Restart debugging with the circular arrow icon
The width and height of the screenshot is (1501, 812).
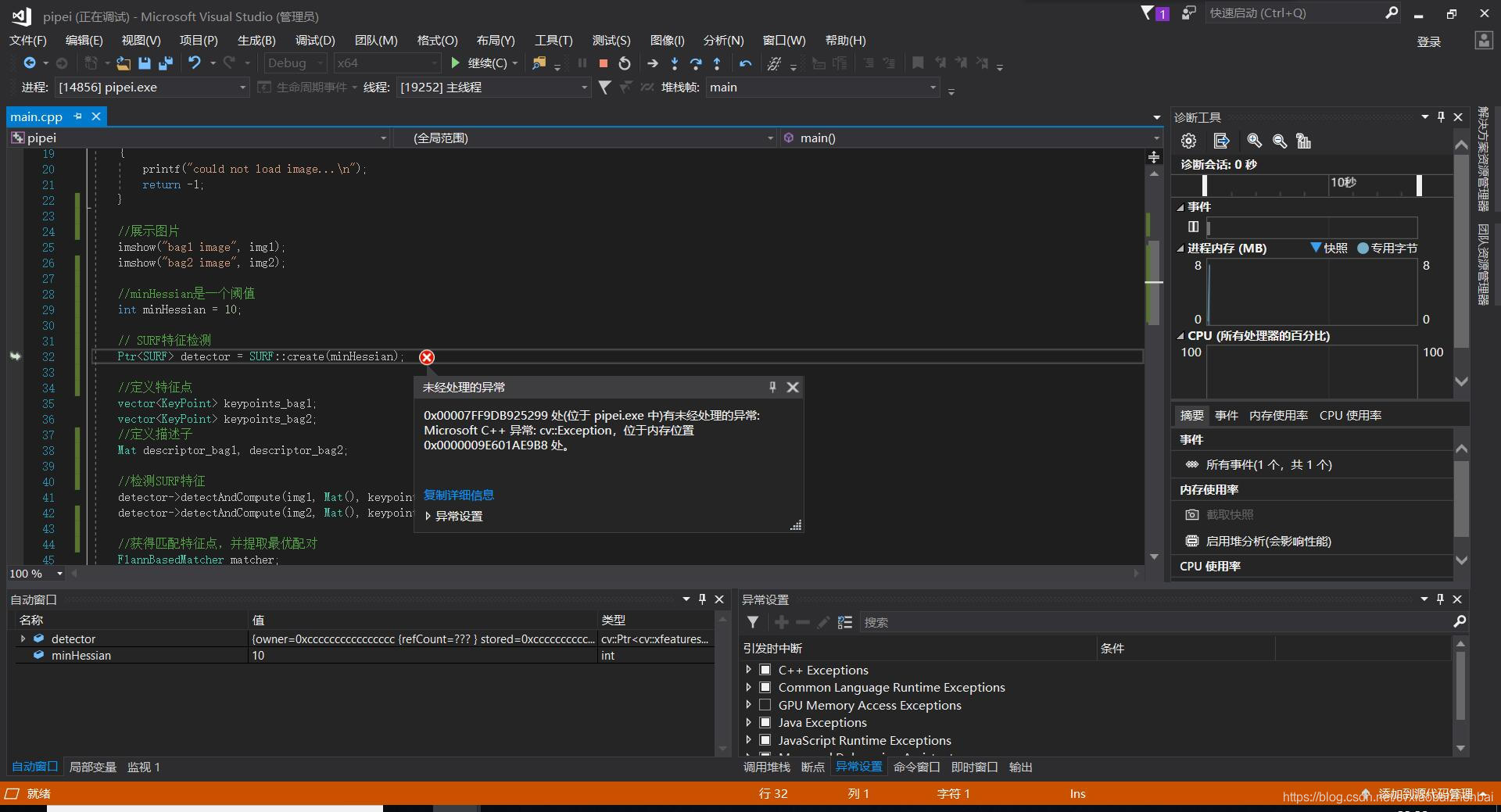click(625, 63)
